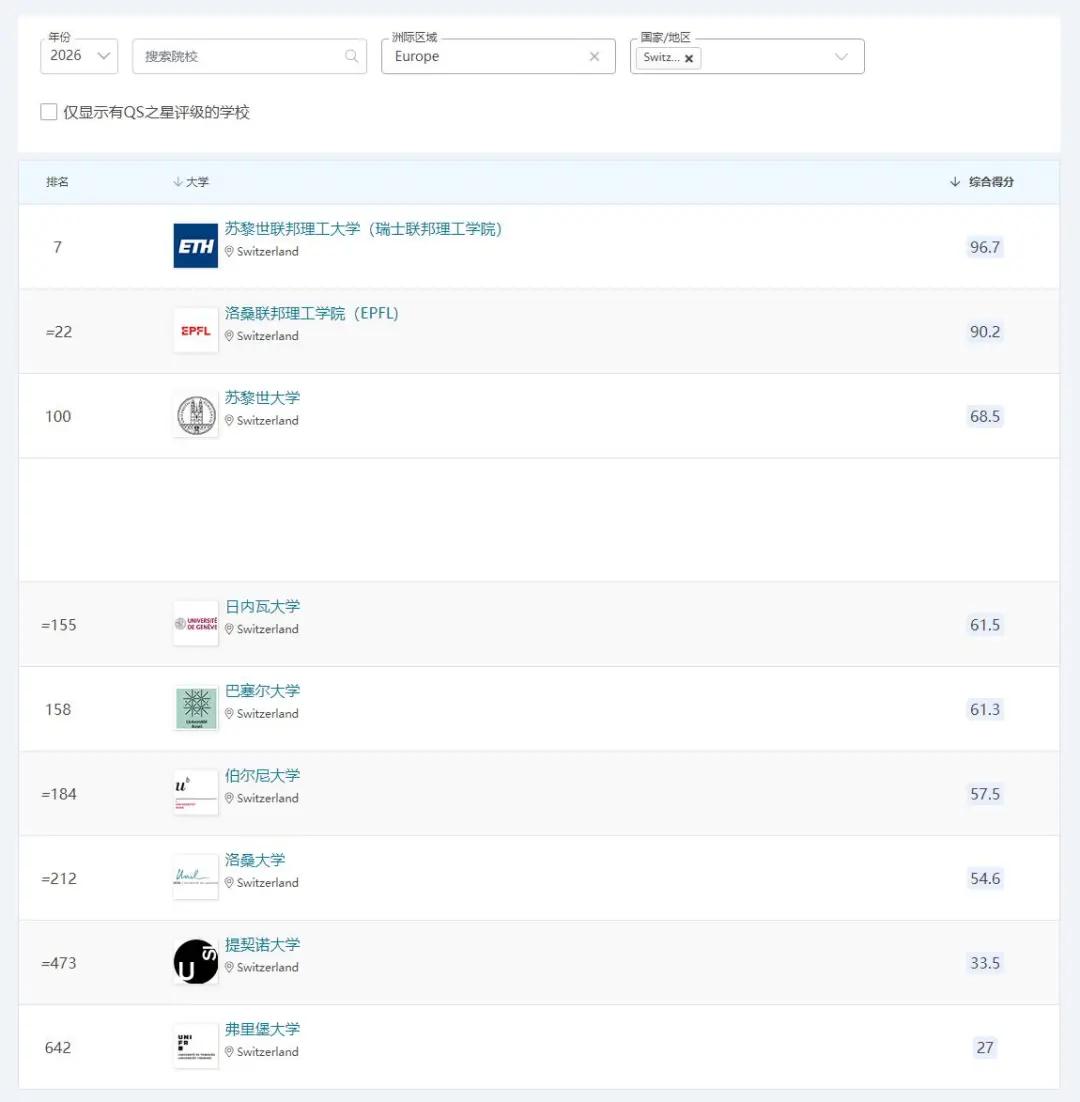Open 伯尔尼大学 link
1080x1102 pixels.
[x=262, y=776]
